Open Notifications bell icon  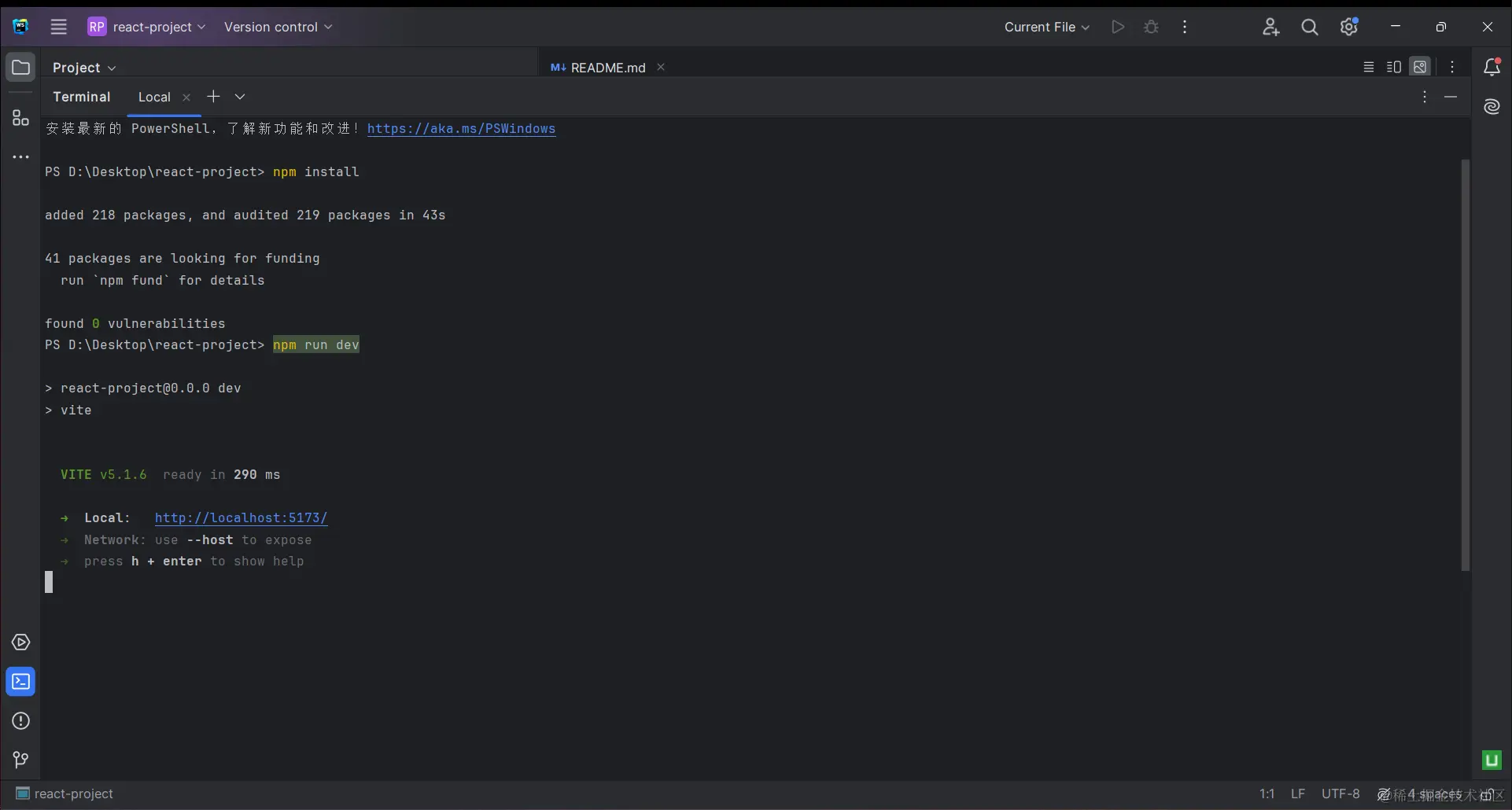[1492, 68]
